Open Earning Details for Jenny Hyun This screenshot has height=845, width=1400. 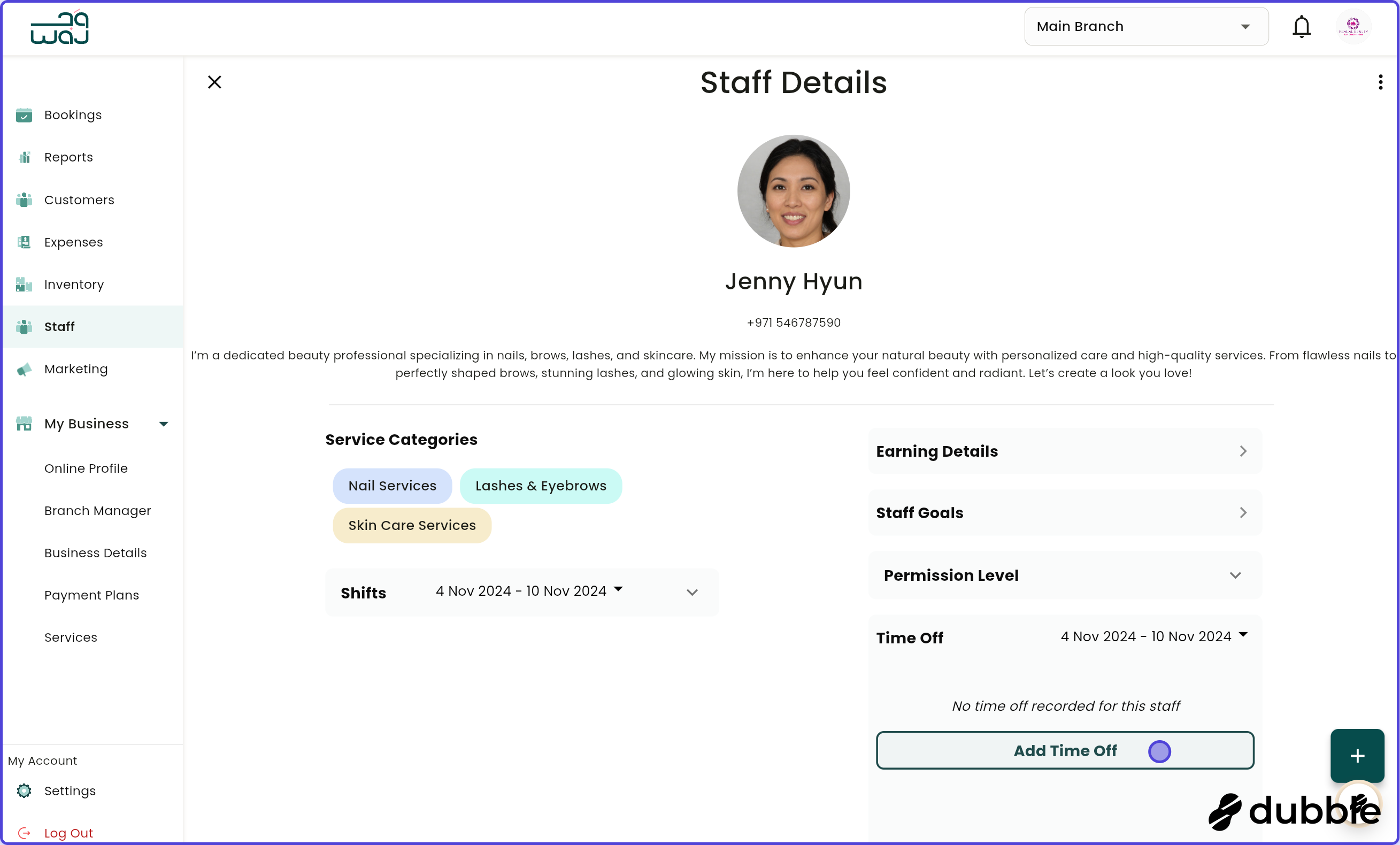click(1065, 451)
